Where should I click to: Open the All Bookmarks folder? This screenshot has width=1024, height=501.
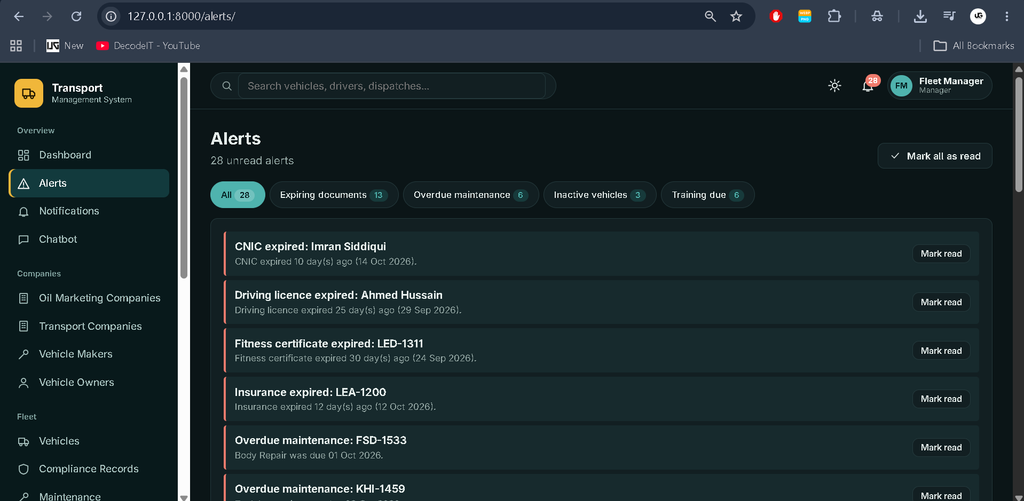pyautogui.click(x=974, y=46)
